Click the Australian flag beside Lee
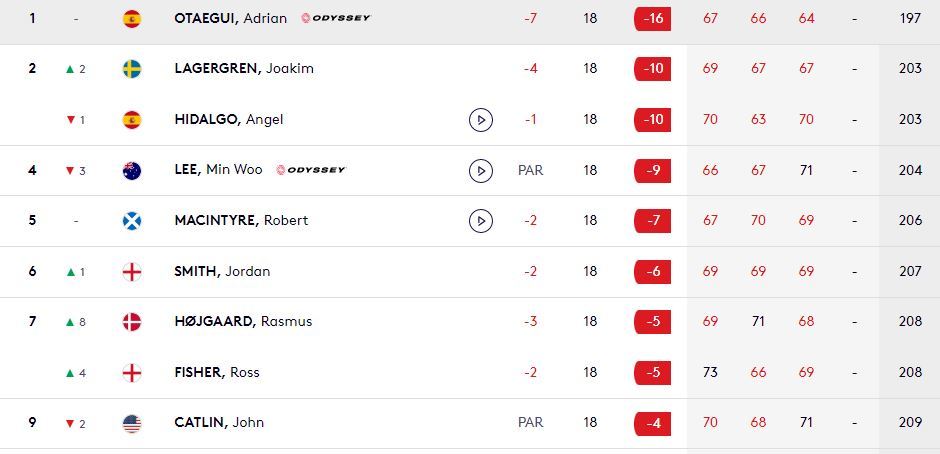940x454 pixels. click(x=132, y=170)
